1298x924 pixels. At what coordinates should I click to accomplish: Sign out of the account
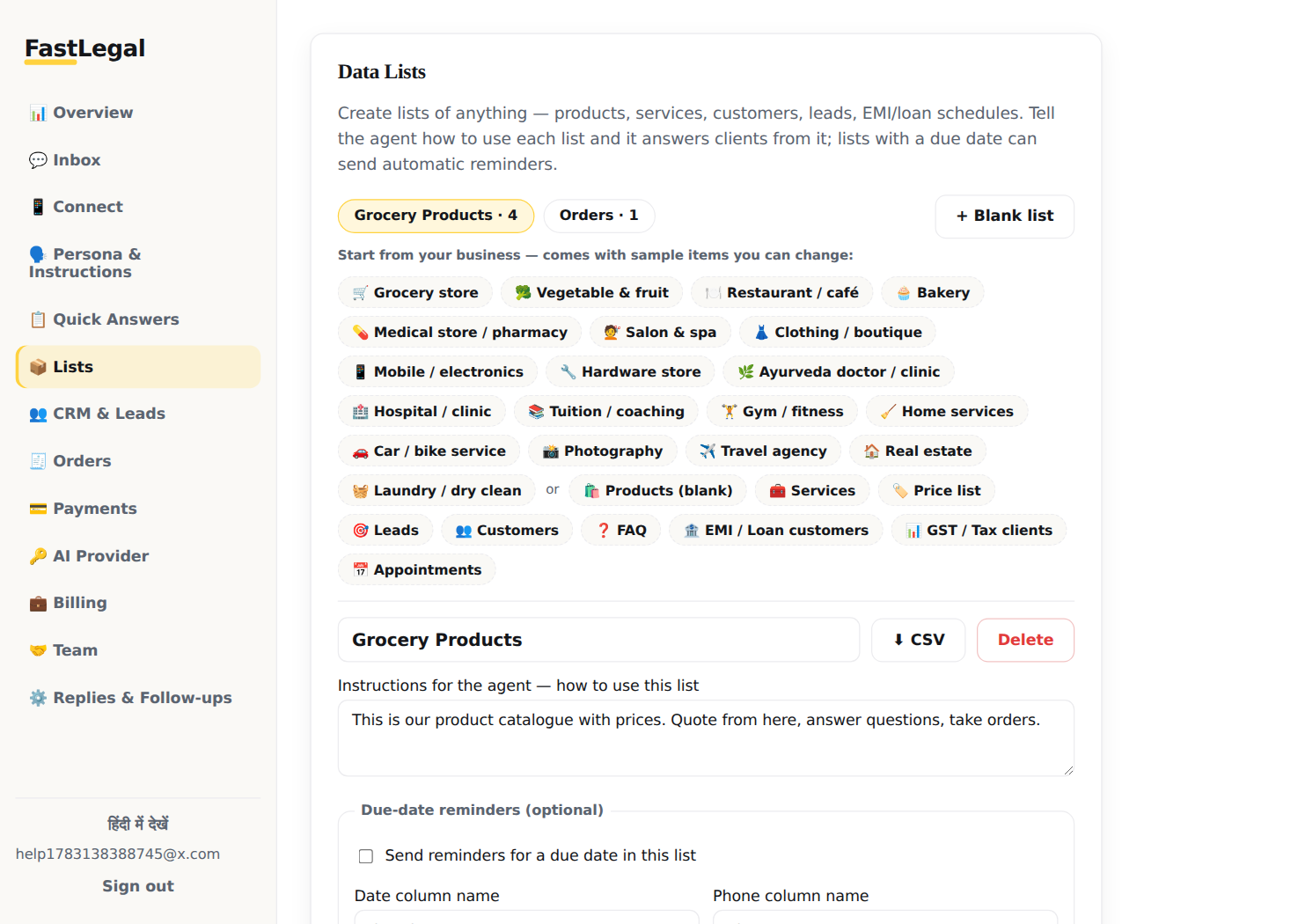click(138, 886)
